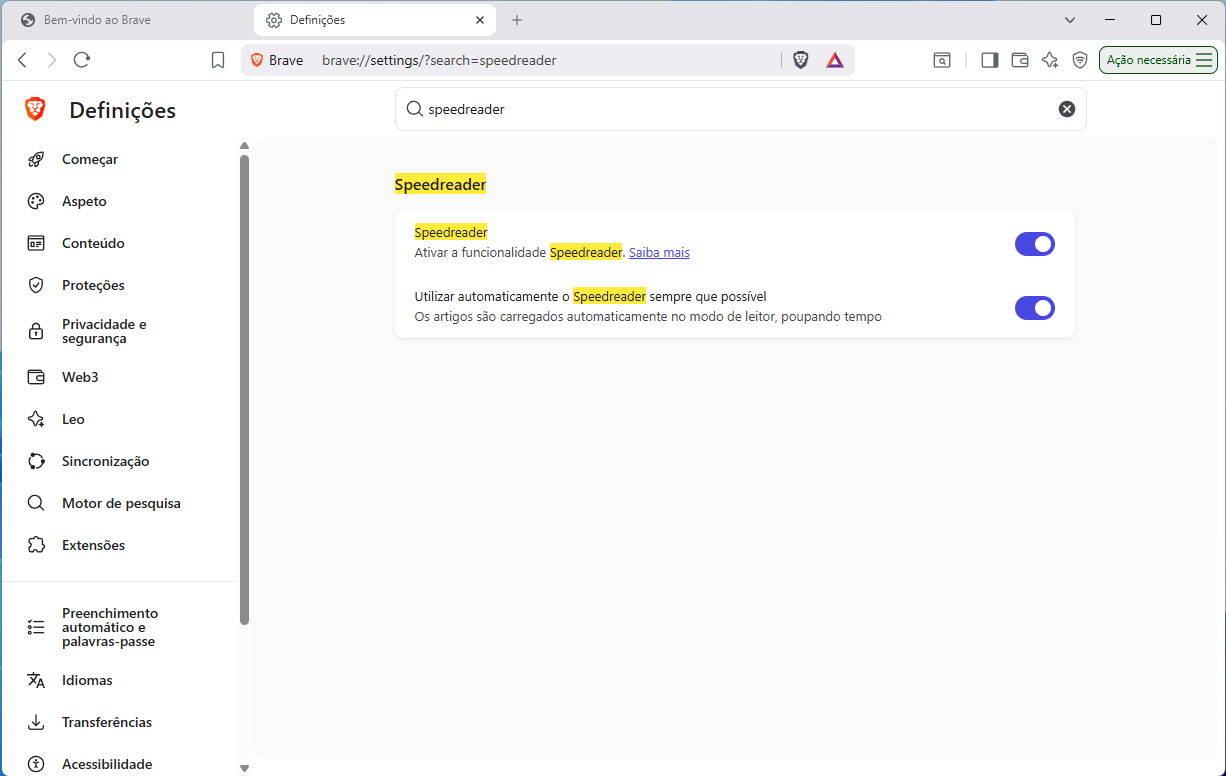The image size is (1226, 776).
Task: Click the puzzle icon for Extensões
Action: pyautogui.click(x=36, y=545)
